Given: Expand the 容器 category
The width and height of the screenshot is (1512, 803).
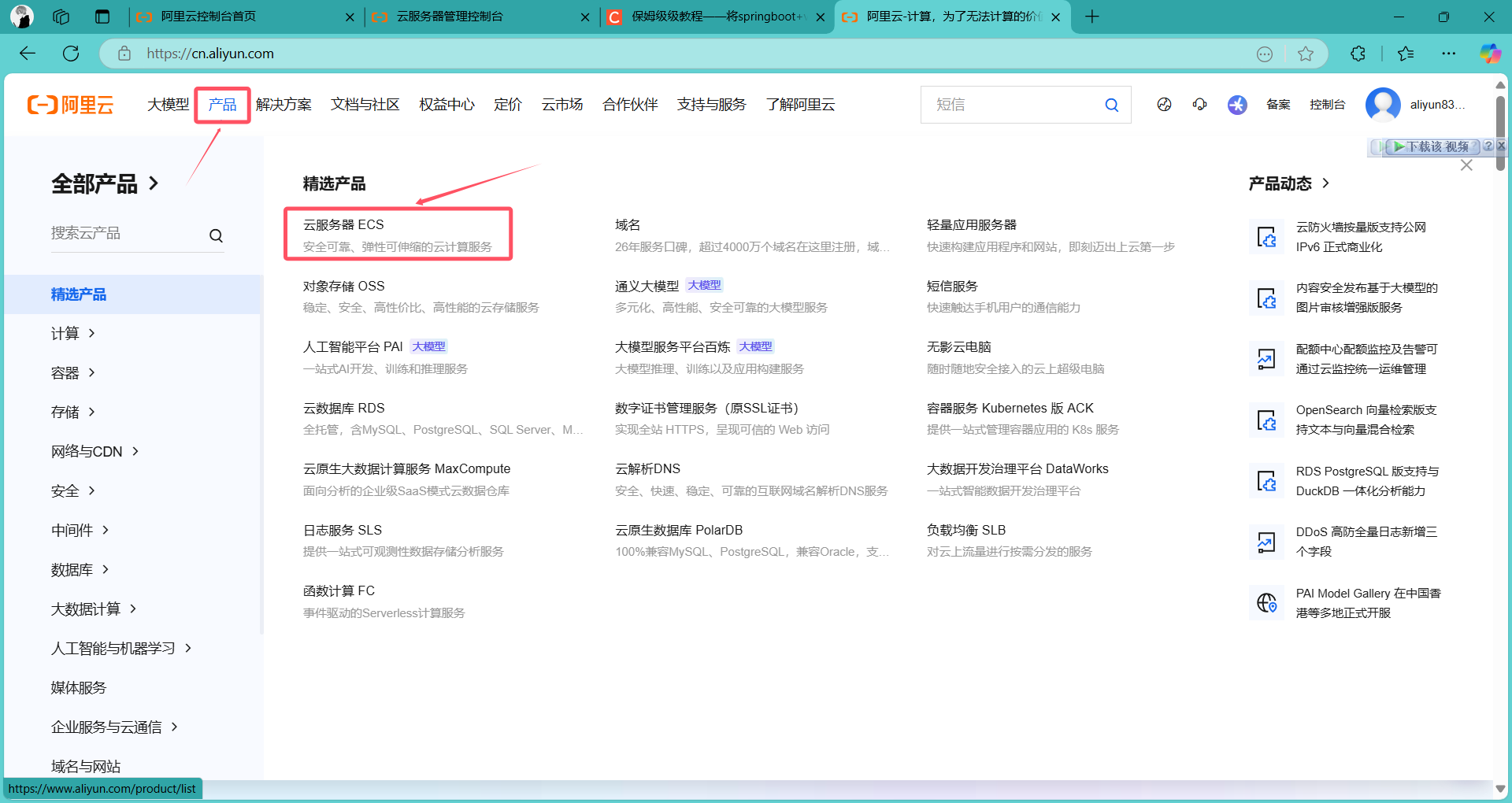Looking at the screenshot, I should coord(73,372).
